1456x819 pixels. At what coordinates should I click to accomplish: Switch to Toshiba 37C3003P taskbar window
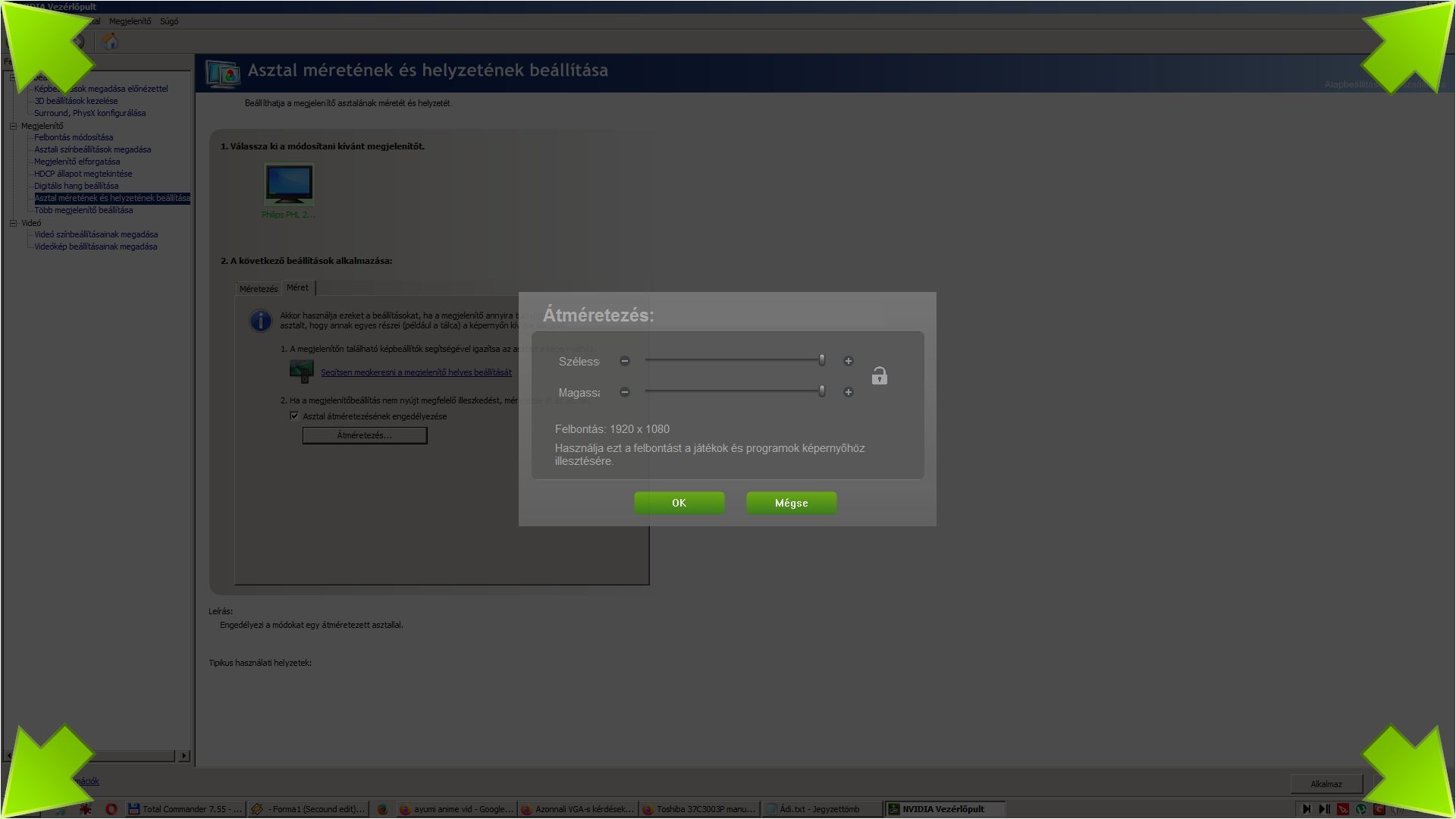699,809
